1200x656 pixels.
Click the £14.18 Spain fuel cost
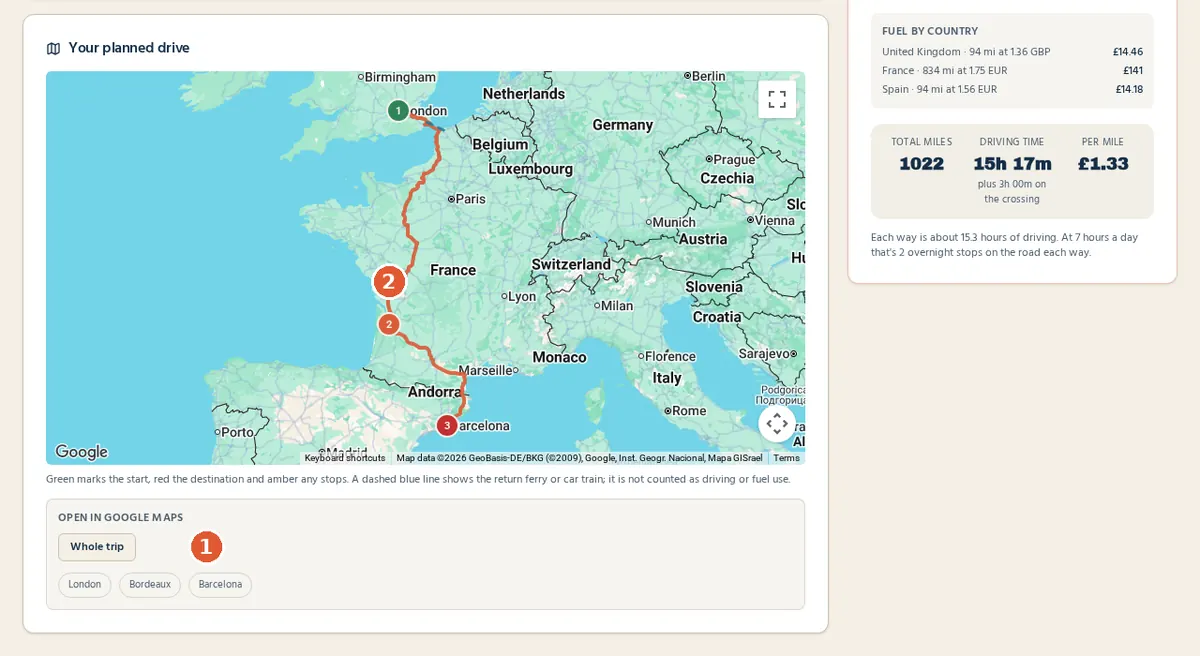[x=1129, y=89]
